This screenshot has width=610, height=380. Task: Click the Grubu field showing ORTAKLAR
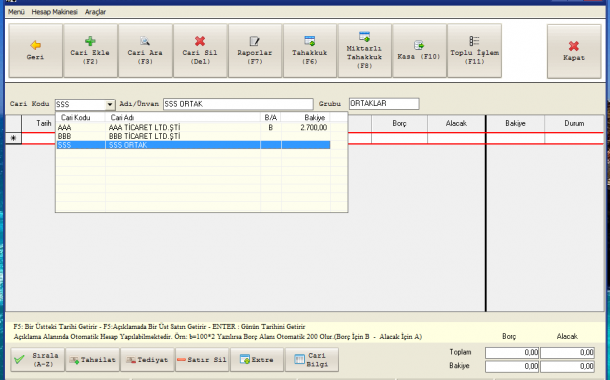(x=384, y=103)
